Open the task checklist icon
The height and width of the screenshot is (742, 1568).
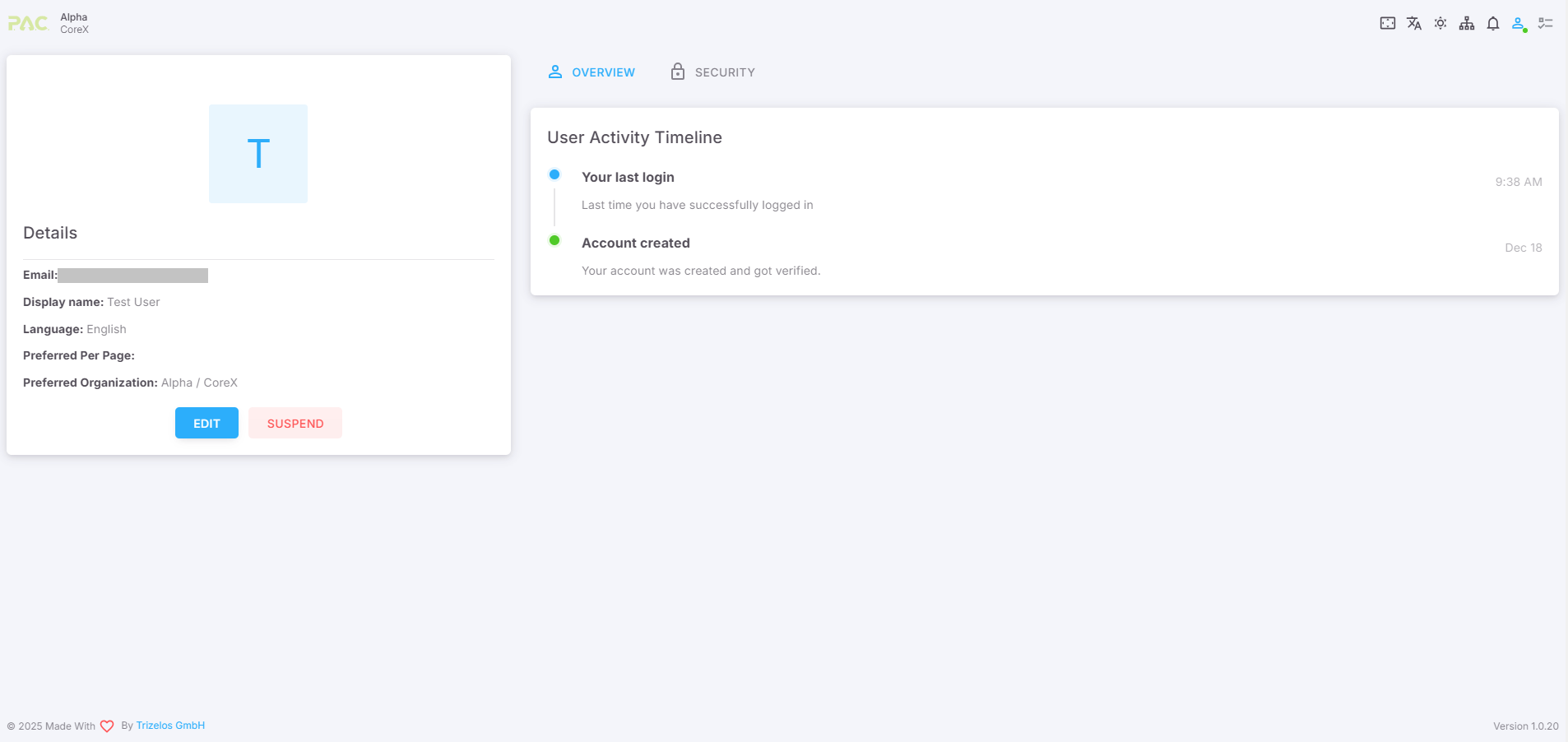[1545, 23]
